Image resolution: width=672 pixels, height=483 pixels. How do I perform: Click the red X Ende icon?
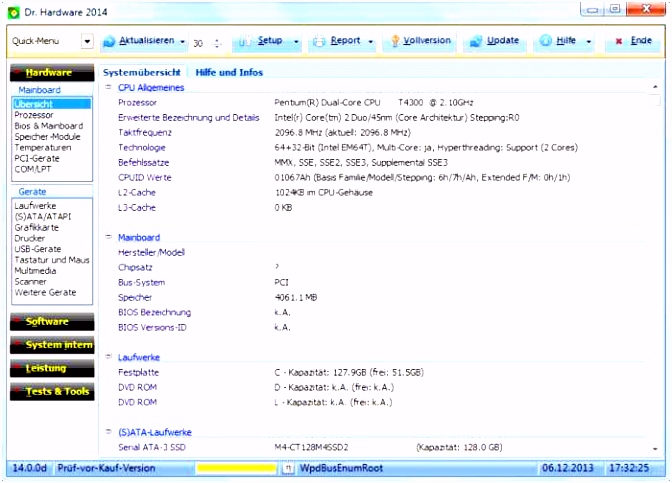click(x=618, y=42)
